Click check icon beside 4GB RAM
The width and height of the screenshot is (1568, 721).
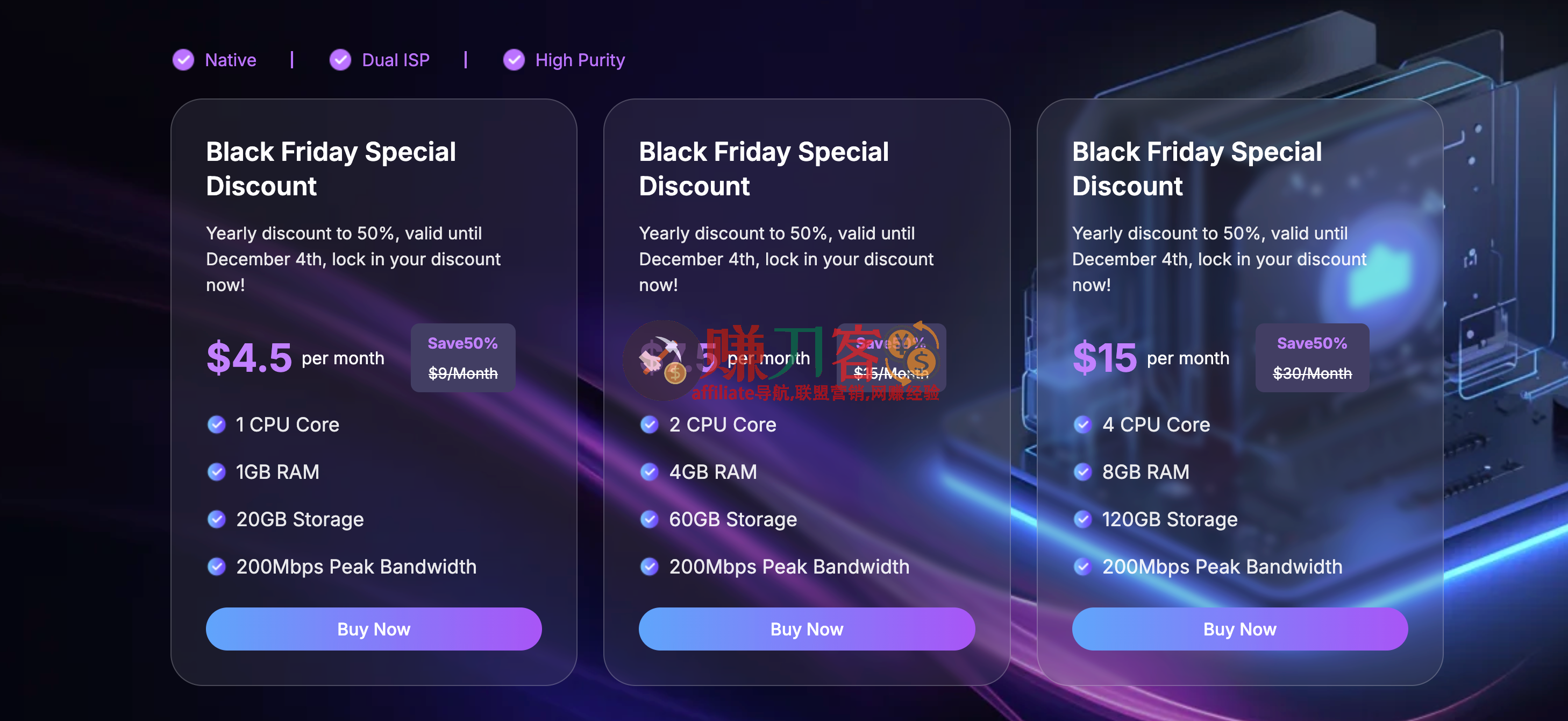coord(650,472)
